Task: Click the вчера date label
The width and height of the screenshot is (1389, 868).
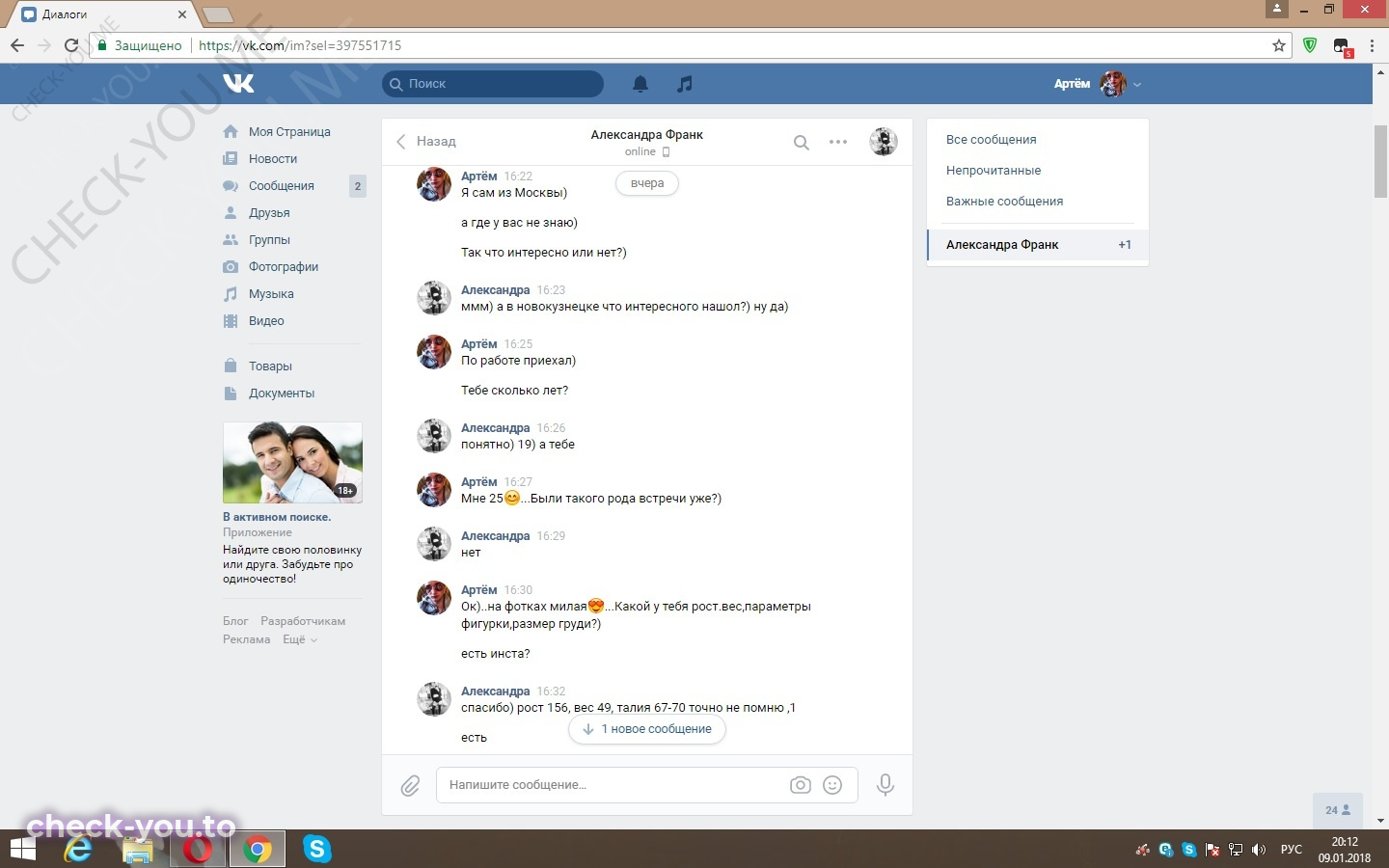Action: coord(647,183)
